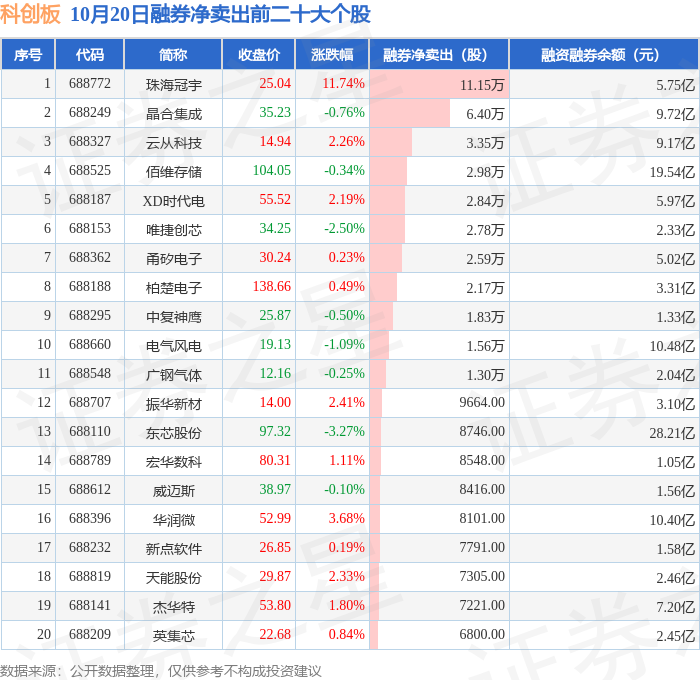The height and width of the screenshot is (680, 700).
Task: Select the stock name 晶合集成
Action: [x=174, y=114]
